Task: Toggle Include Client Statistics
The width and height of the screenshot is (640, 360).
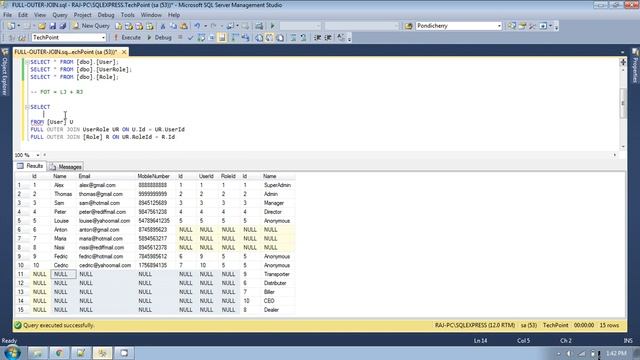Action: pos(245,38)
